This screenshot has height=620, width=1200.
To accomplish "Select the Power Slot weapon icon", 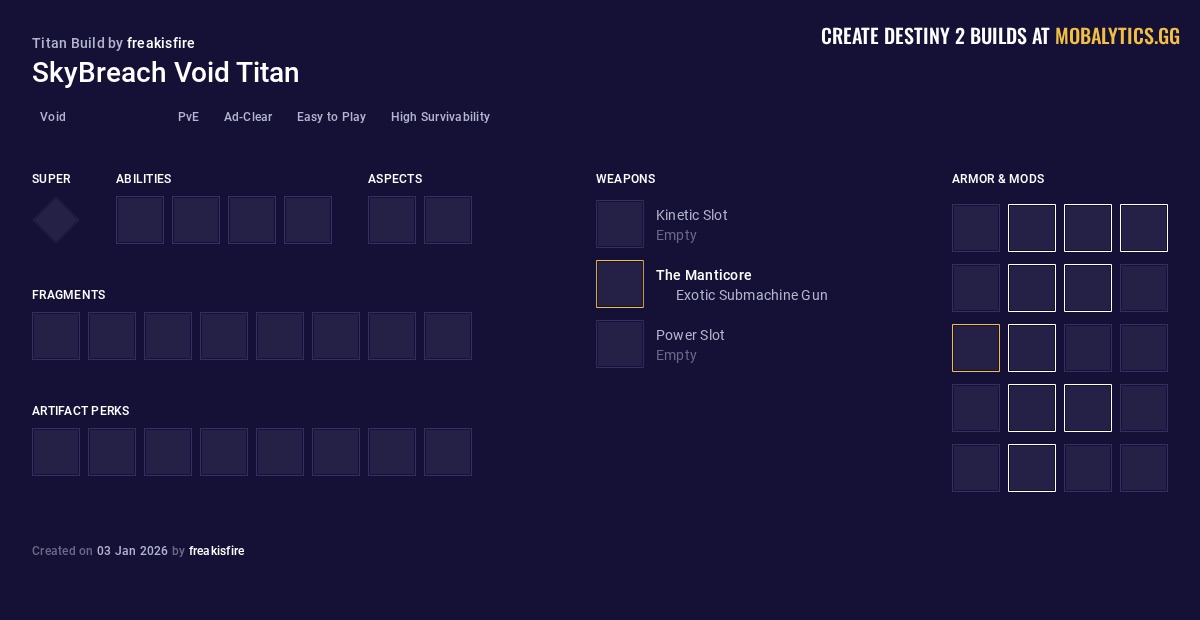I will (620, 344).
